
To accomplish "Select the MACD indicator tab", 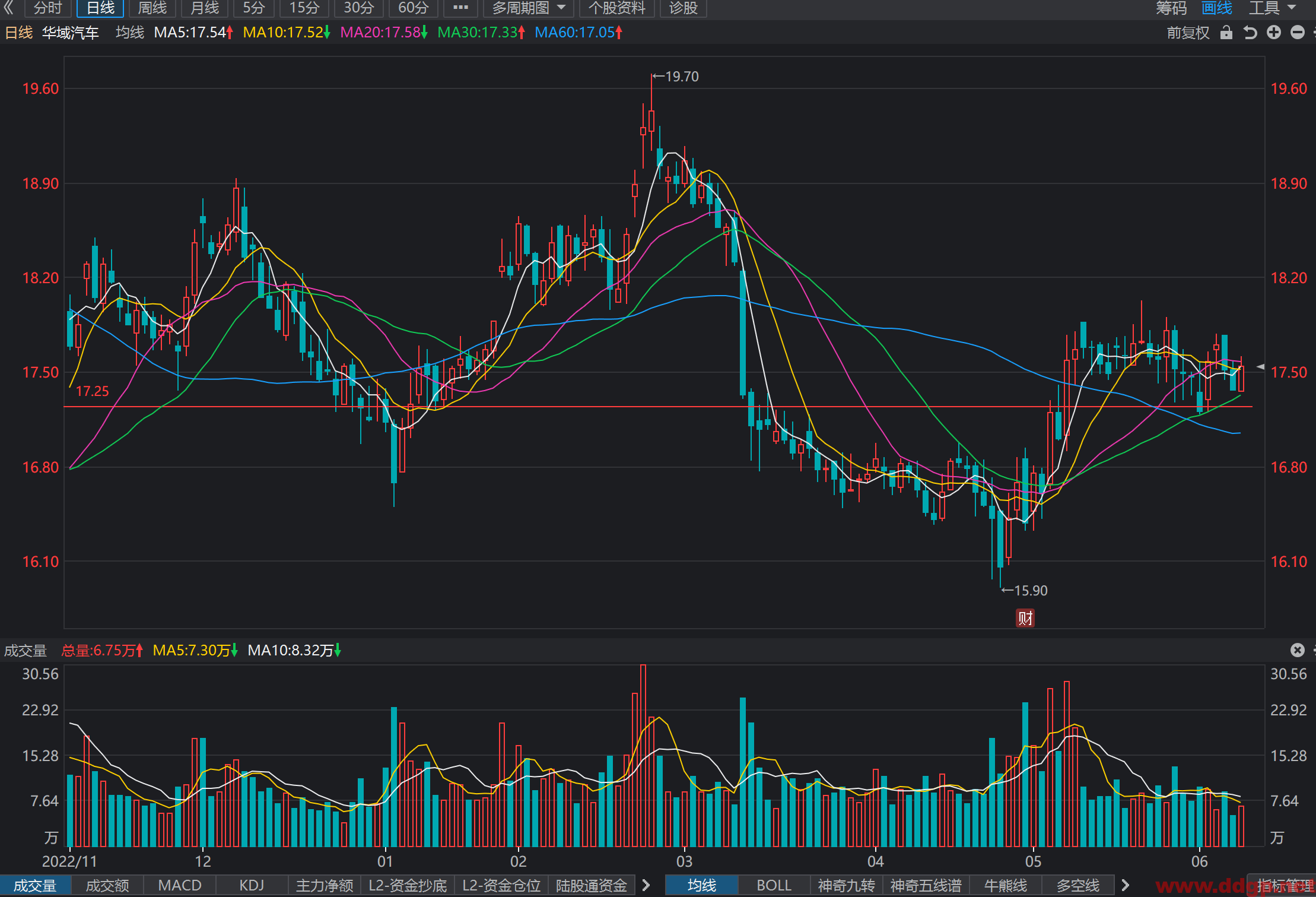I will pos(180,885).
